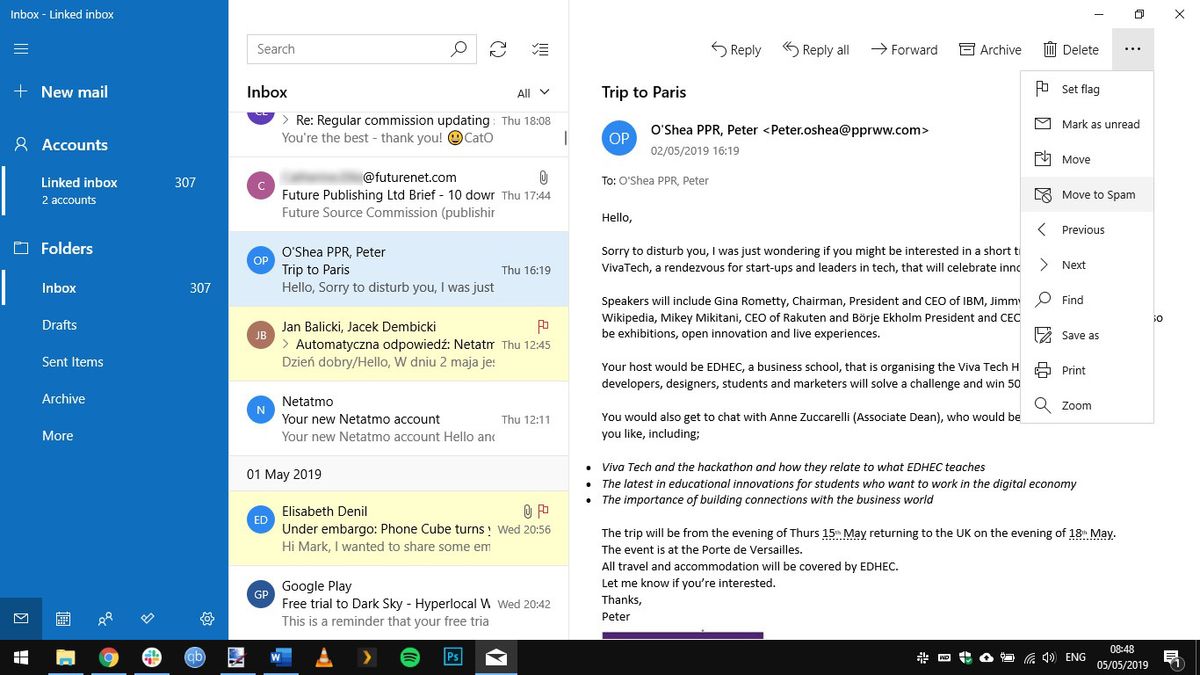The width and height of the screenshot is (1200, 675).
Task: Toggle the flag on Jan Balicki's email
Action: tap(542, 326)
